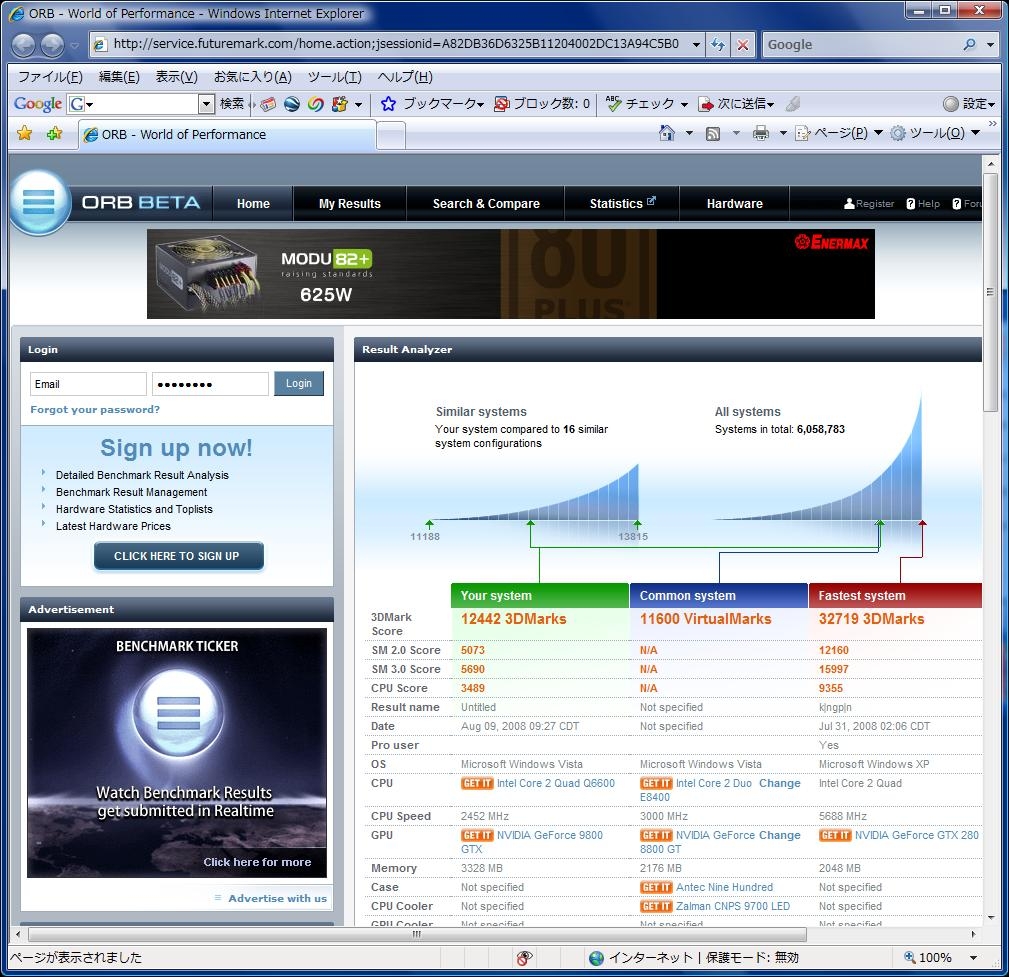Click the password input field
This screenshot has width=1009, height=977.
(x=210, y=384)
